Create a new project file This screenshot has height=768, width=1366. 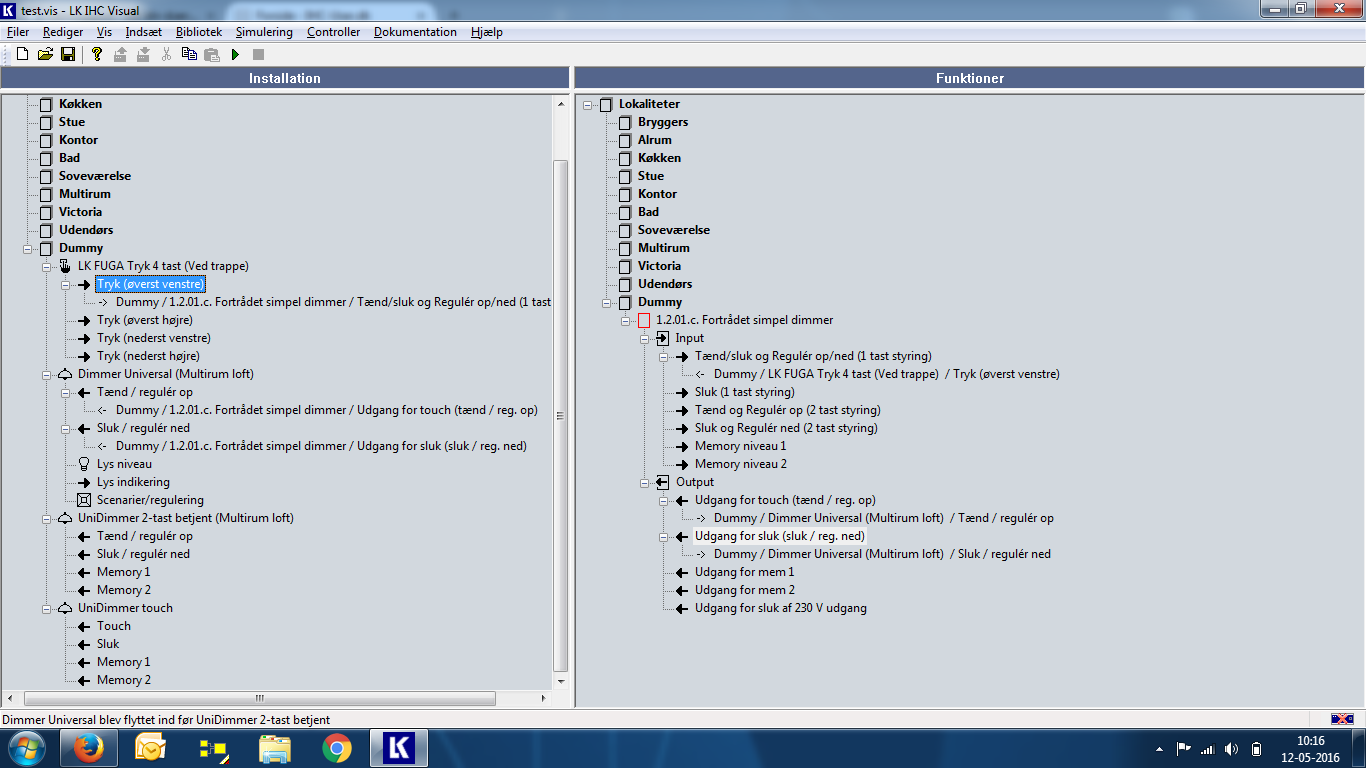pos(22,54)
